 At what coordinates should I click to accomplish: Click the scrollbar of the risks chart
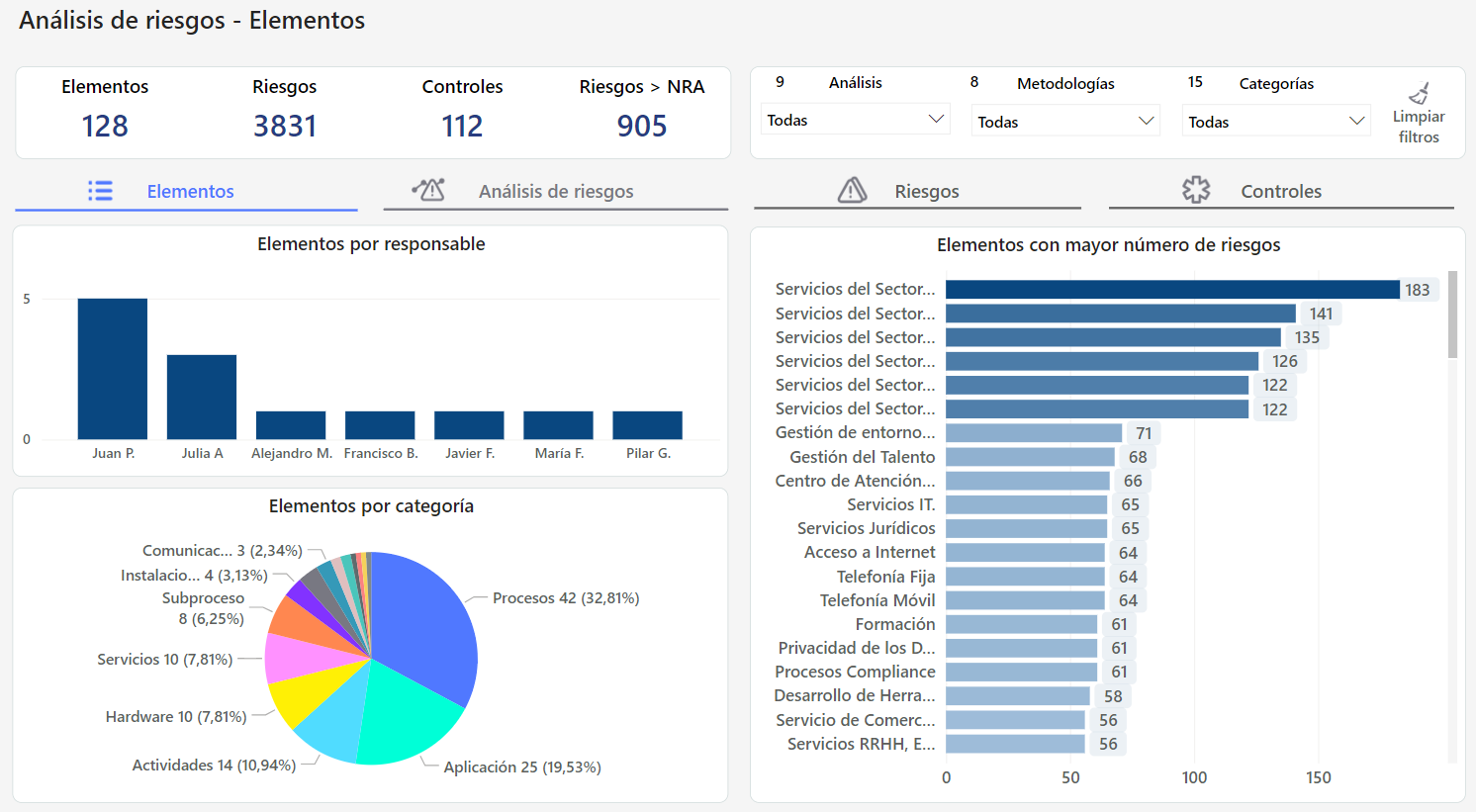coord(1452,316)
